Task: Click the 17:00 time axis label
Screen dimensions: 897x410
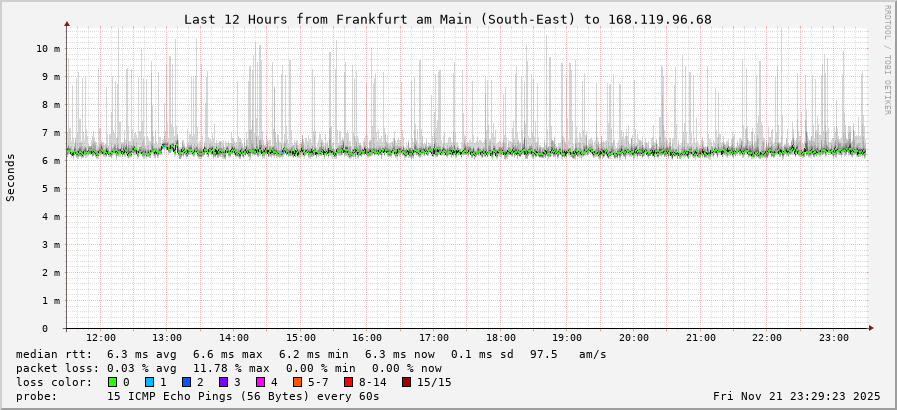Action: tap(434, 338)
